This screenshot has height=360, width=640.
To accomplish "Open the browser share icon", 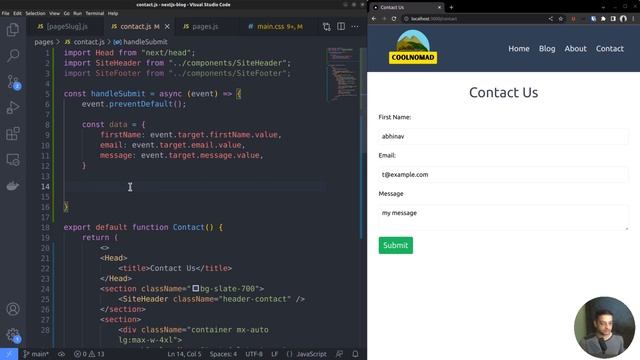I will tap(551, 19).
